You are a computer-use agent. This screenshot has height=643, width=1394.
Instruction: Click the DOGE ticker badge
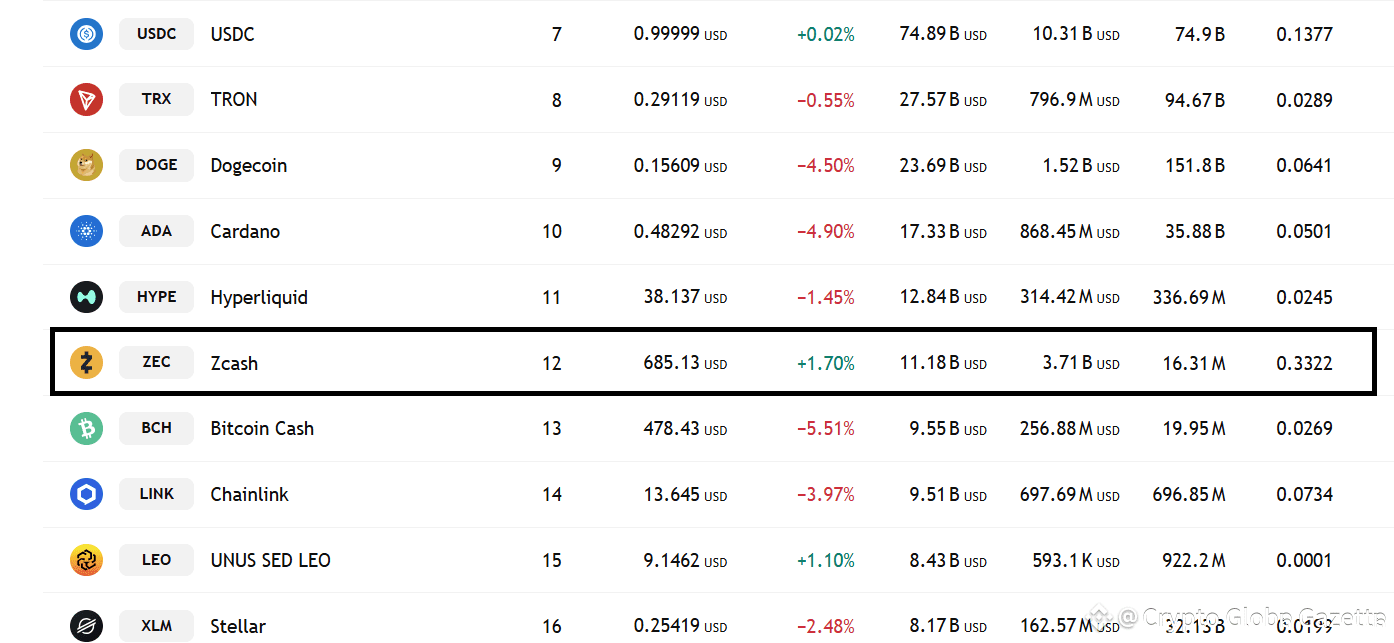tap(156, 165)
